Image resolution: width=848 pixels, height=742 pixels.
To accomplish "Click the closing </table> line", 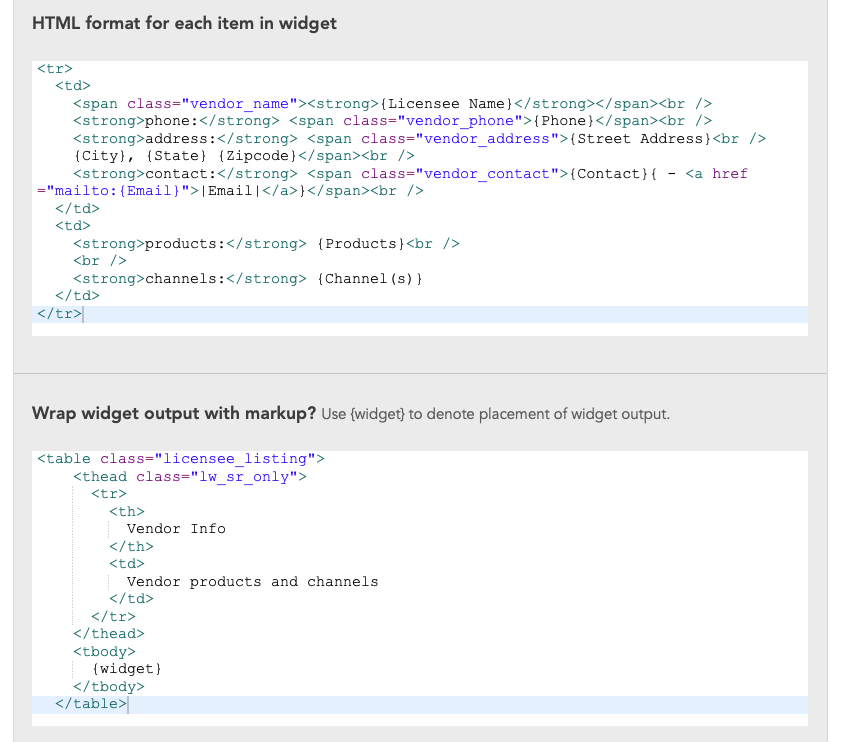I will 91,704.
